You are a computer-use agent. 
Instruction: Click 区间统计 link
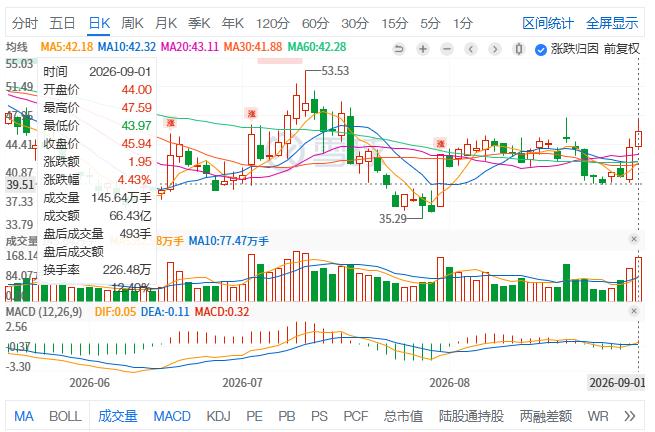548,23
